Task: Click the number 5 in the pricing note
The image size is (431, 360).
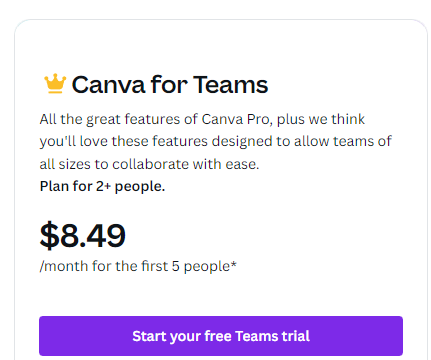Action: point(176,266)
